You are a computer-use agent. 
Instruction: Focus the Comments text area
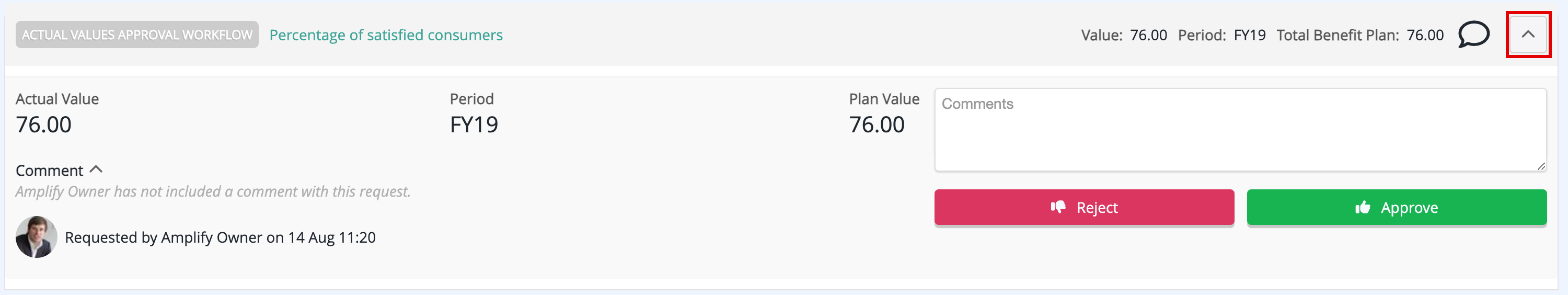1240,130
